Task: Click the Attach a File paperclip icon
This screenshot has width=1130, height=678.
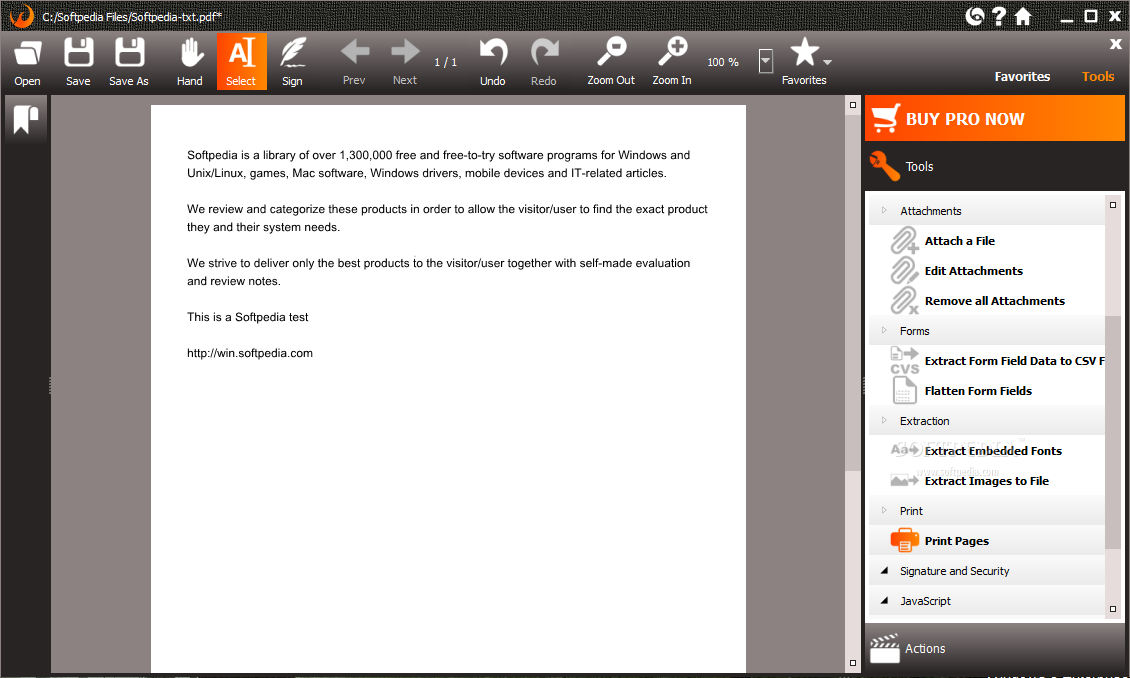Action: click(904, 241)
